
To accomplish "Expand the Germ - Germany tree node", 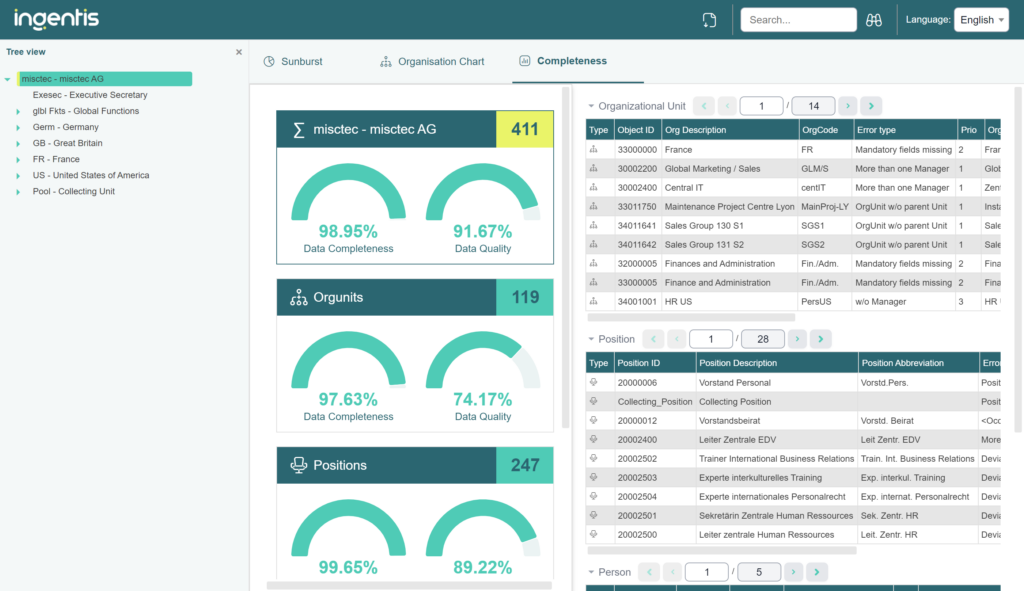I will (x=18, y=128).
